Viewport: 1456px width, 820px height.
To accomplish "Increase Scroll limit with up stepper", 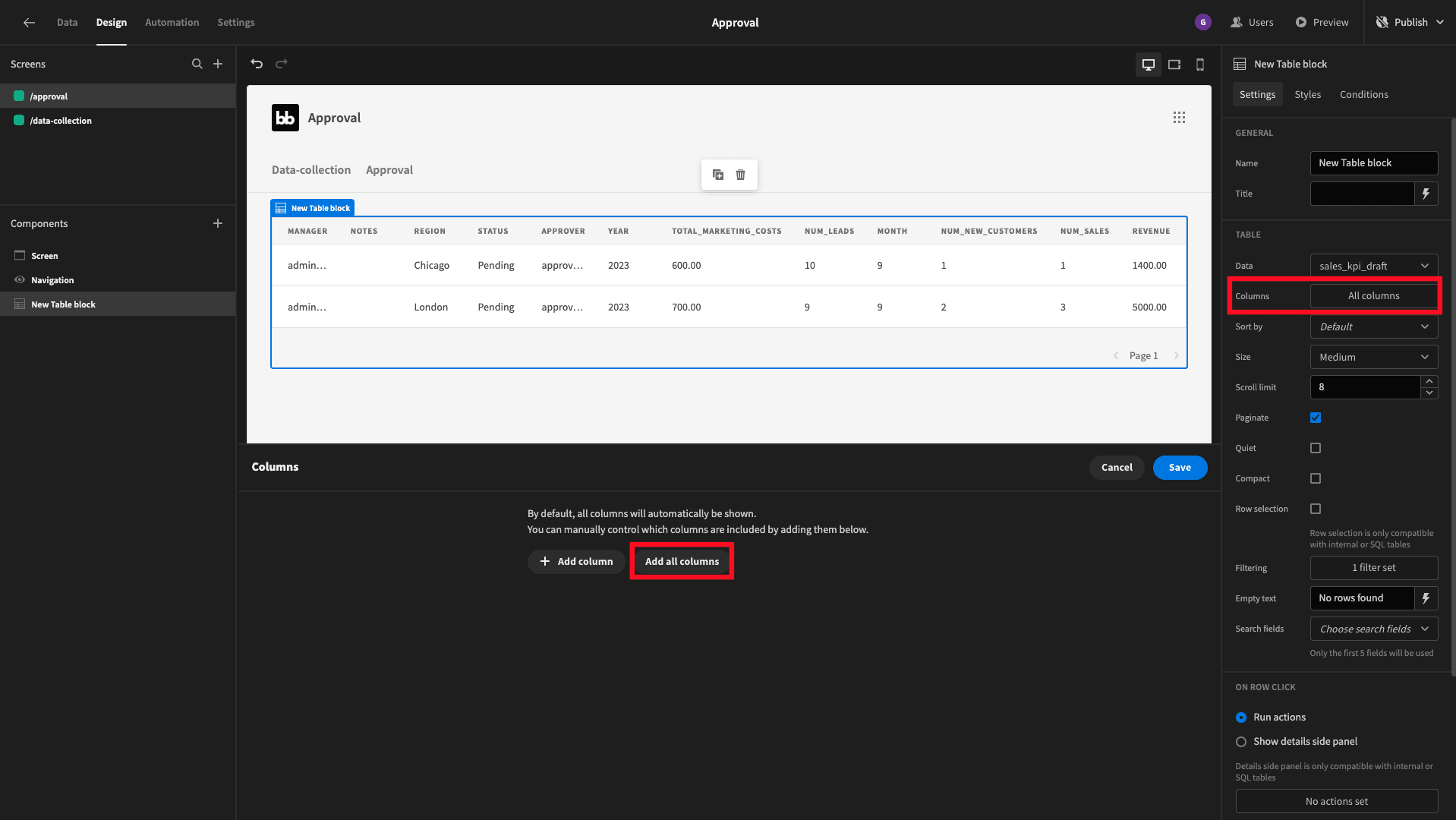I will pos(1429,381).
